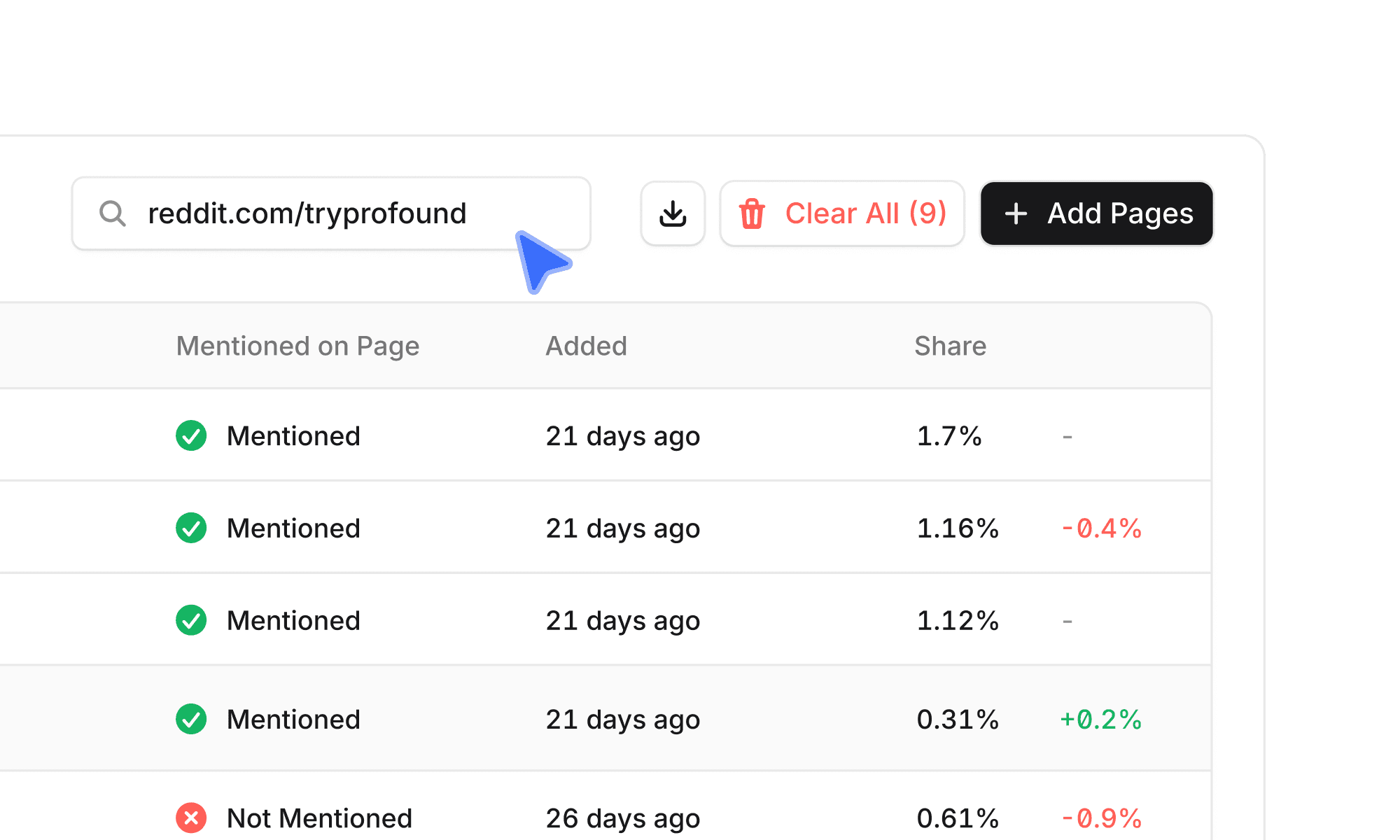This screenshot has height=840, width=1400.
Task: Click the green check icon on first Mentioned row
Action: (190, 435)
